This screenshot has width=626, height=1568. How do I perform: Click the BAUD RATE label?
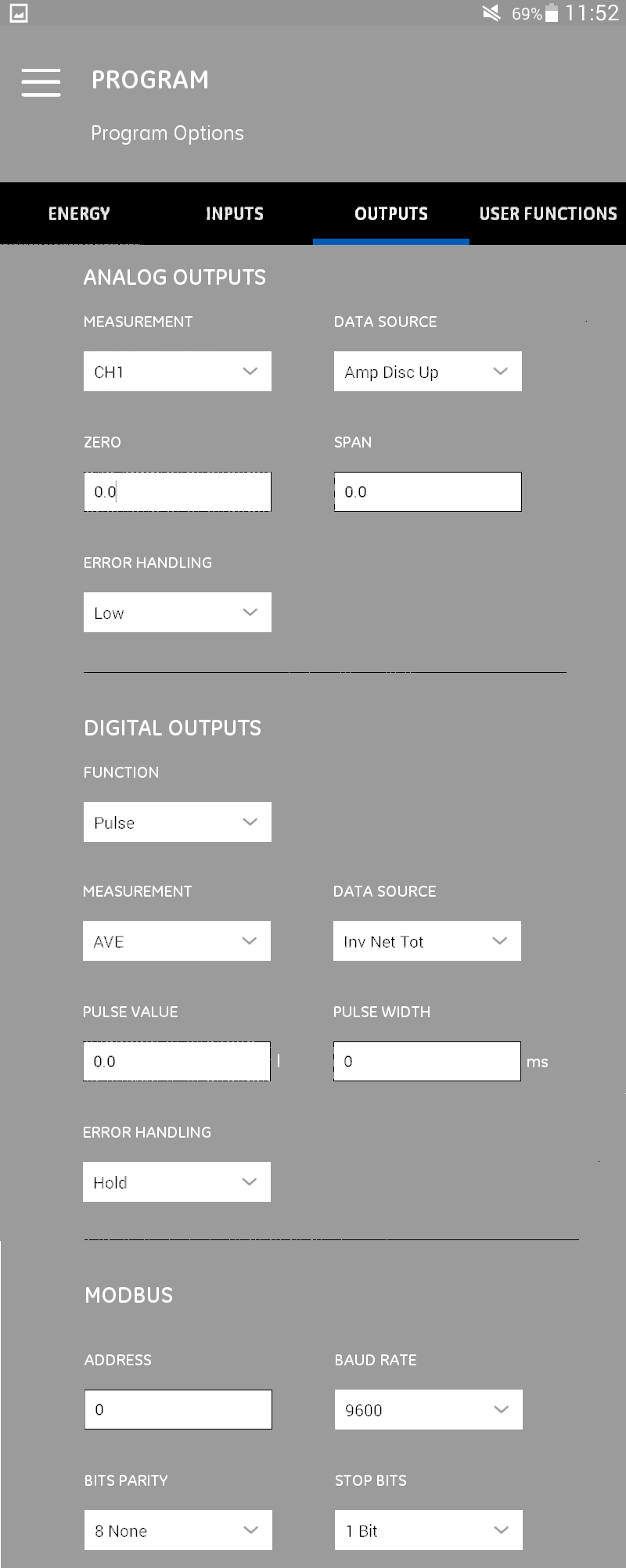pyautogui.click(x=376, y=1360)
